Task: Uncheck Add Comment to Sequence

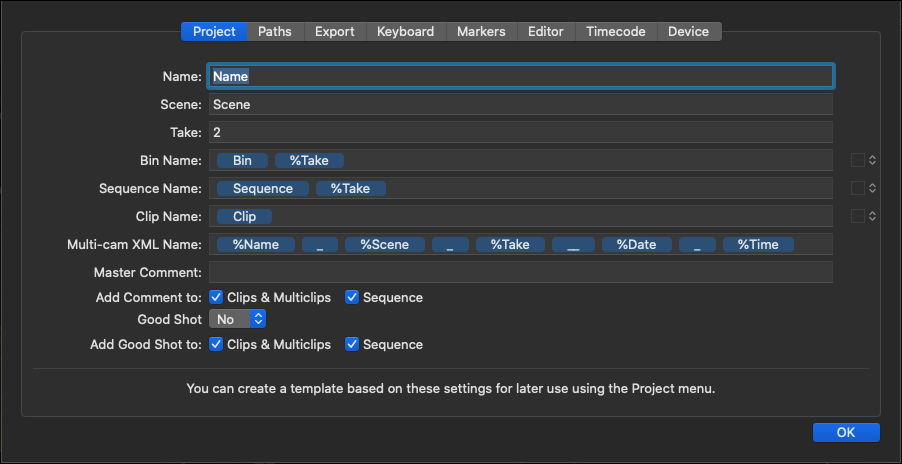Action: click(x=352, y=297)
